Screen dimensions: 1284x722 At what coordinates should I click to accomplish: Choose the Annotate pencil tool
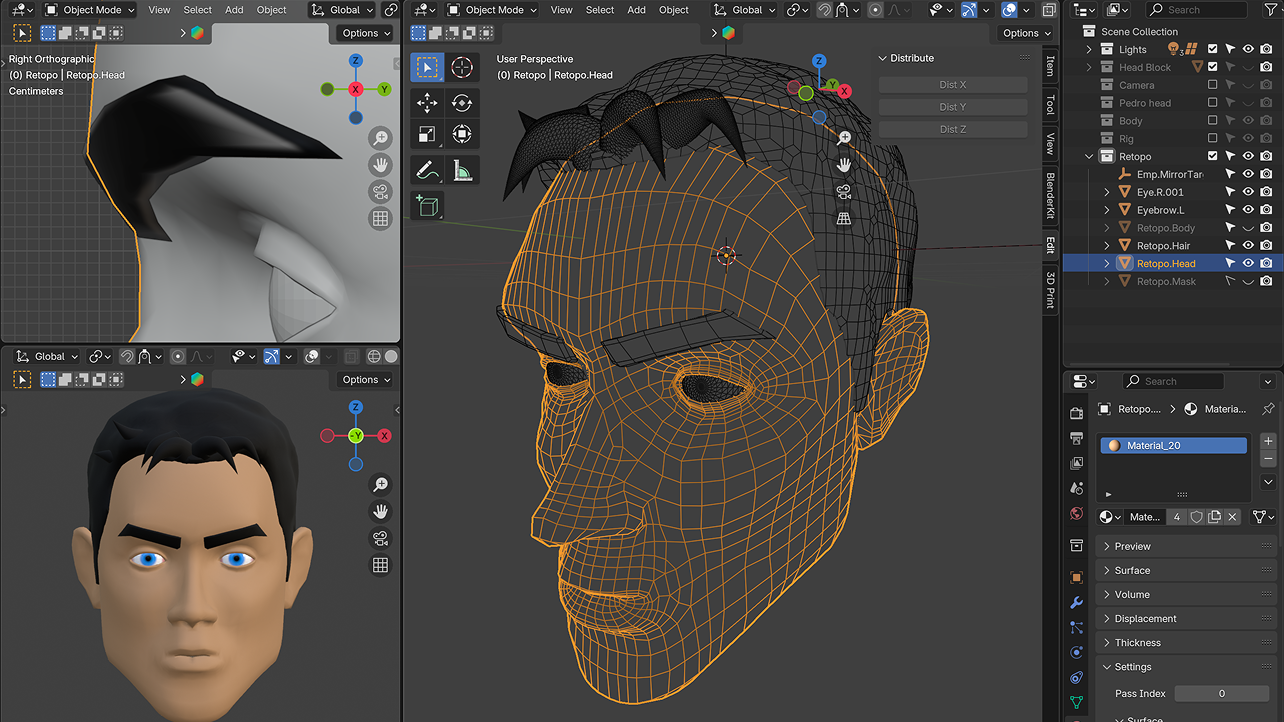tap(427, 170)
